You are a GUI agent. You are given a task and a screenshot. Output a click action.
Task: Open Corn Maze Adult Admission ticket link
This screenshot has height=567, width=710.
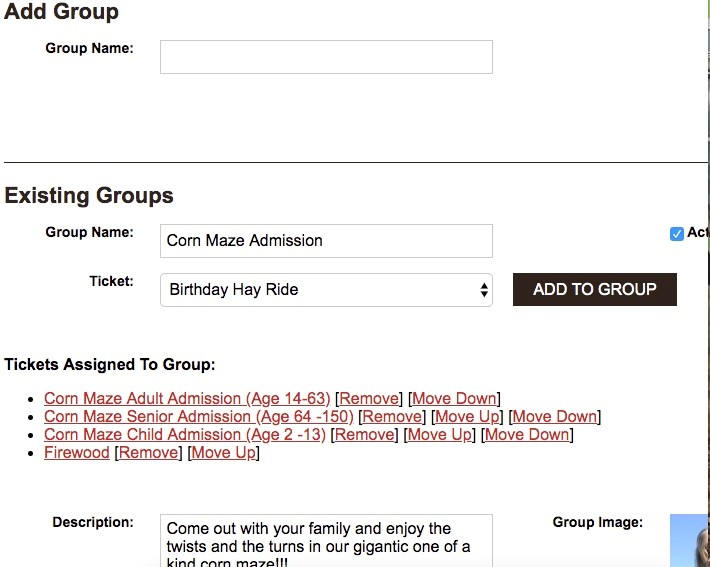click(187, 399)
